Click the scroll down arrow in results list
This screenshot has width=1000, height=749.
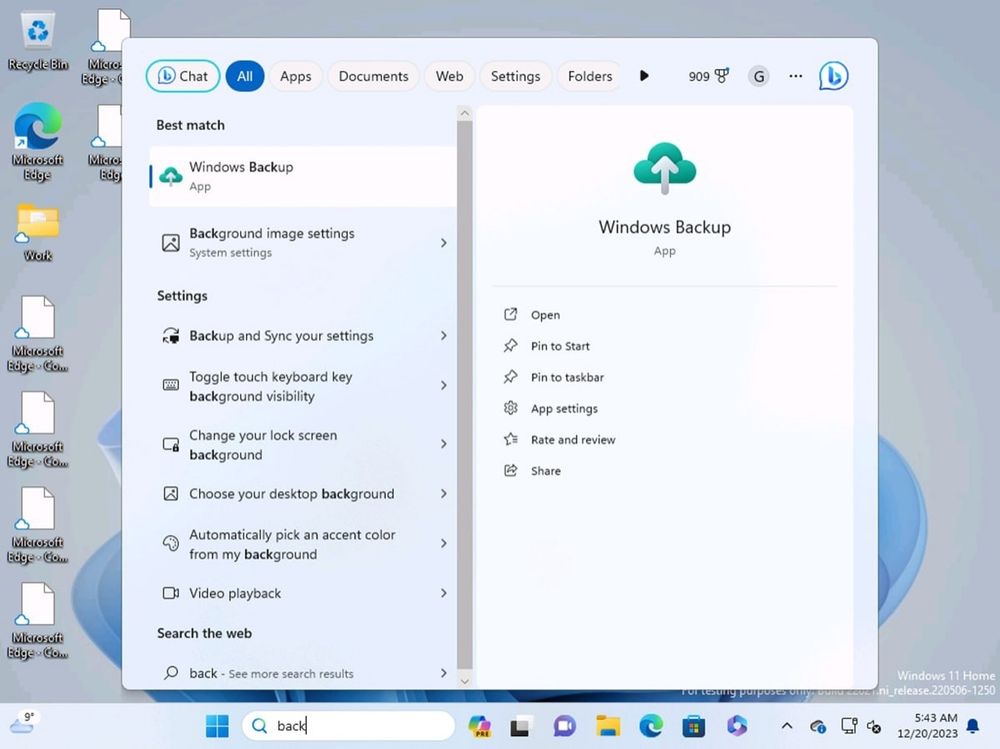pyautogui.click(x=464, y=681)
